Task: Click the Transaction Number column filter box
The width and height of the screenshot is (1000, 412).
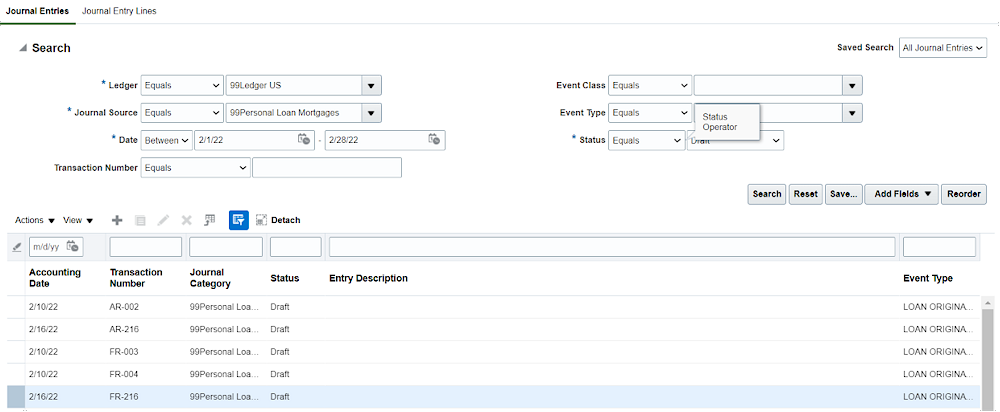Action: [x=145, y=247]
